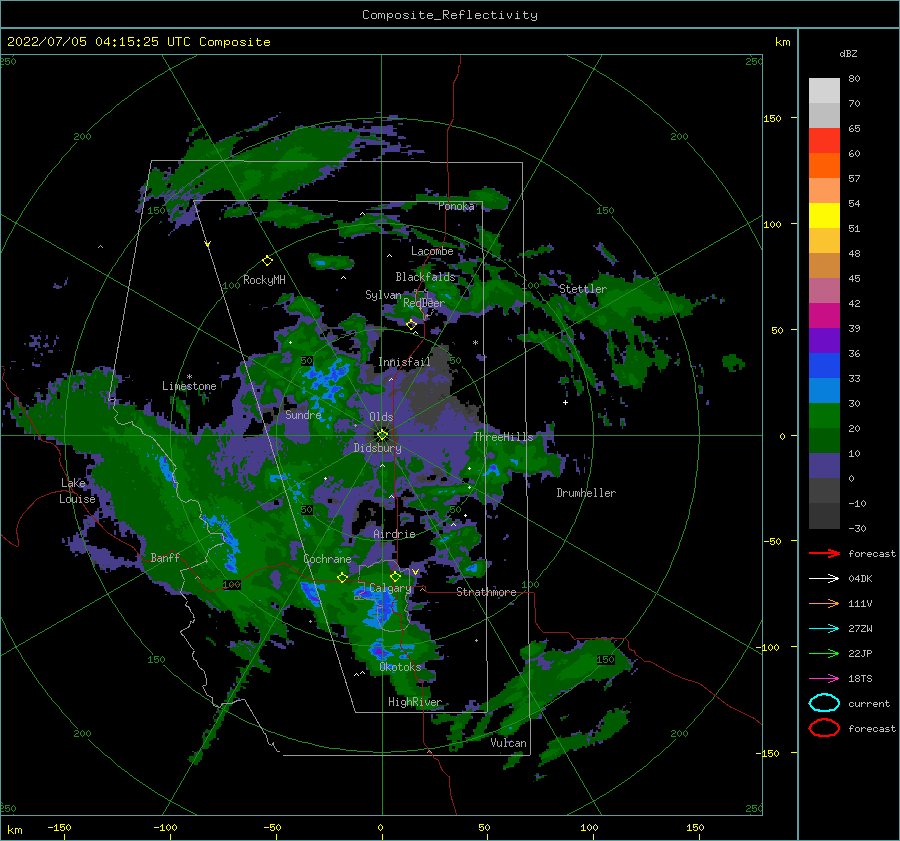Click the cyan current ellipse legend icon
This screenshot has height=841, width=900.
click(x=824, y=703)
